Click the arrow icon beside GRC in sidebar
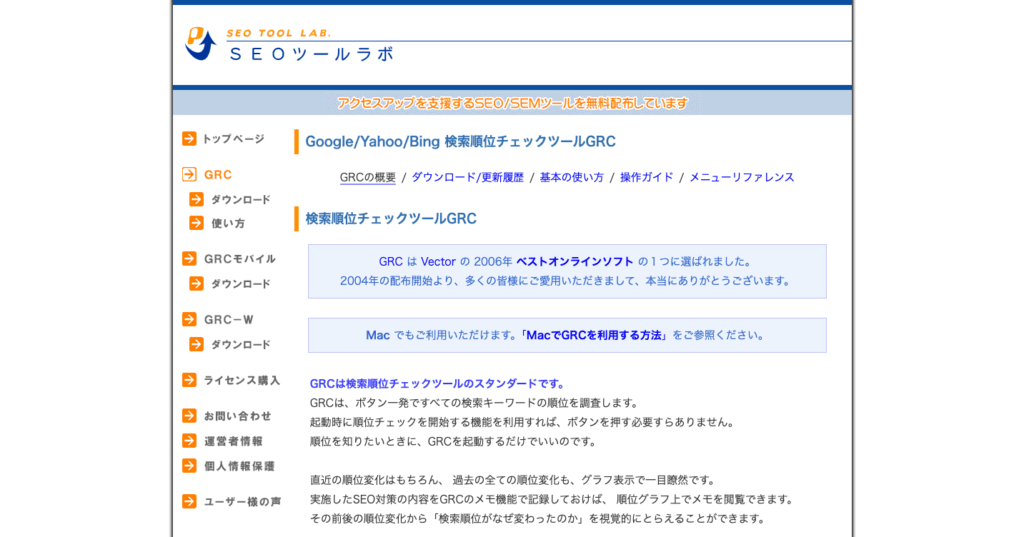This screenshot has height=537, width=1024. pos(189,174)
